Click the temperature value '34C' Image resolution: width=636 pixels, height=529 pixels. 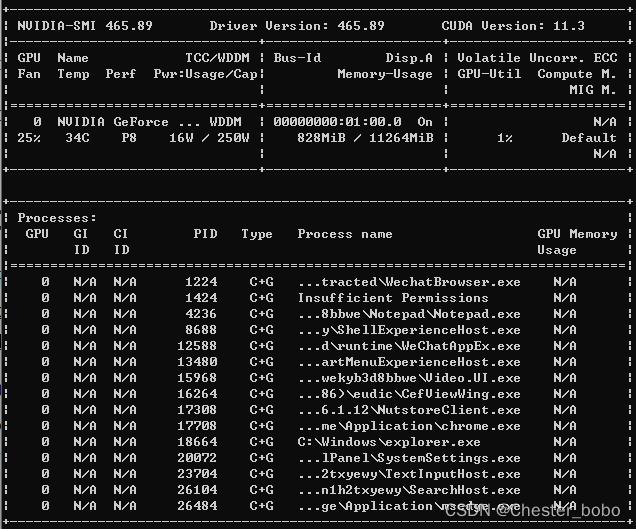(x=77, y=138)
